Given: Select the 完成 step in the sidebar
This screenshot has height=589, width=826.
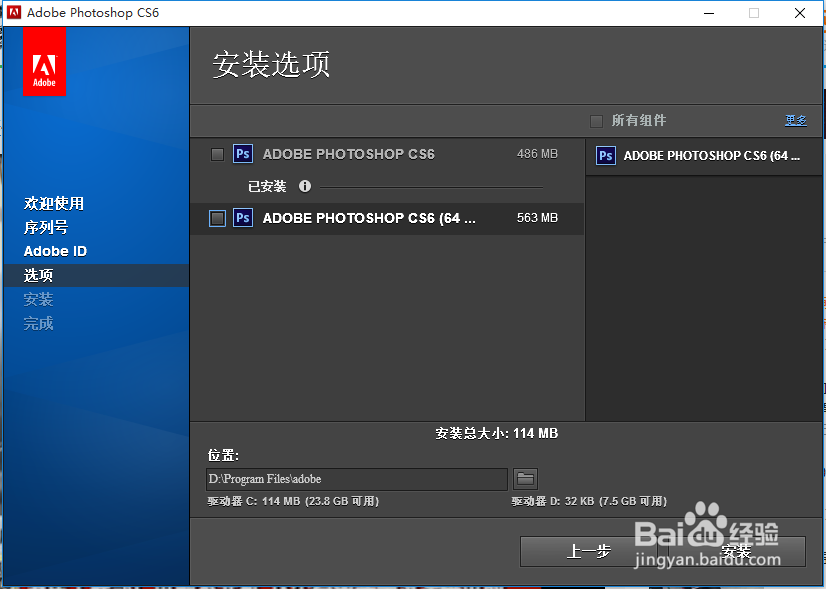Looking at the screenshot, I should pyautogui.click(x=38, y=323).
